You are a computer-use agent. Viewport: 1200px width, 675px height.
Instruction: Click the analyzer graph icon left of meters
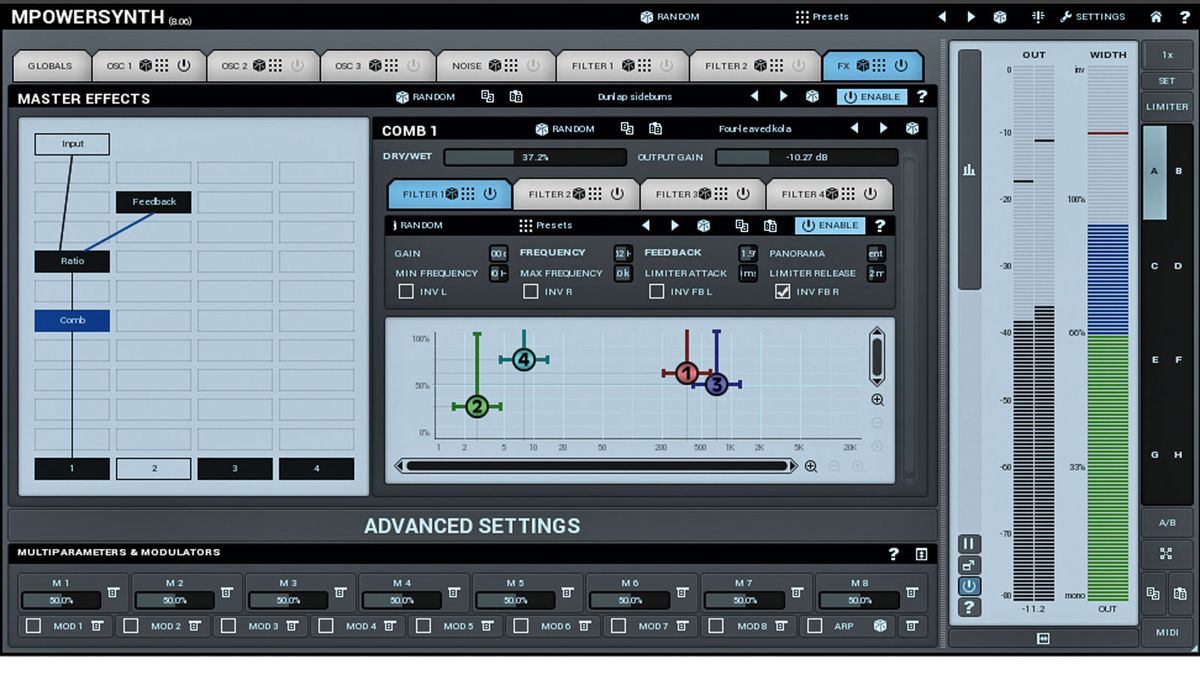pos(968,170)
